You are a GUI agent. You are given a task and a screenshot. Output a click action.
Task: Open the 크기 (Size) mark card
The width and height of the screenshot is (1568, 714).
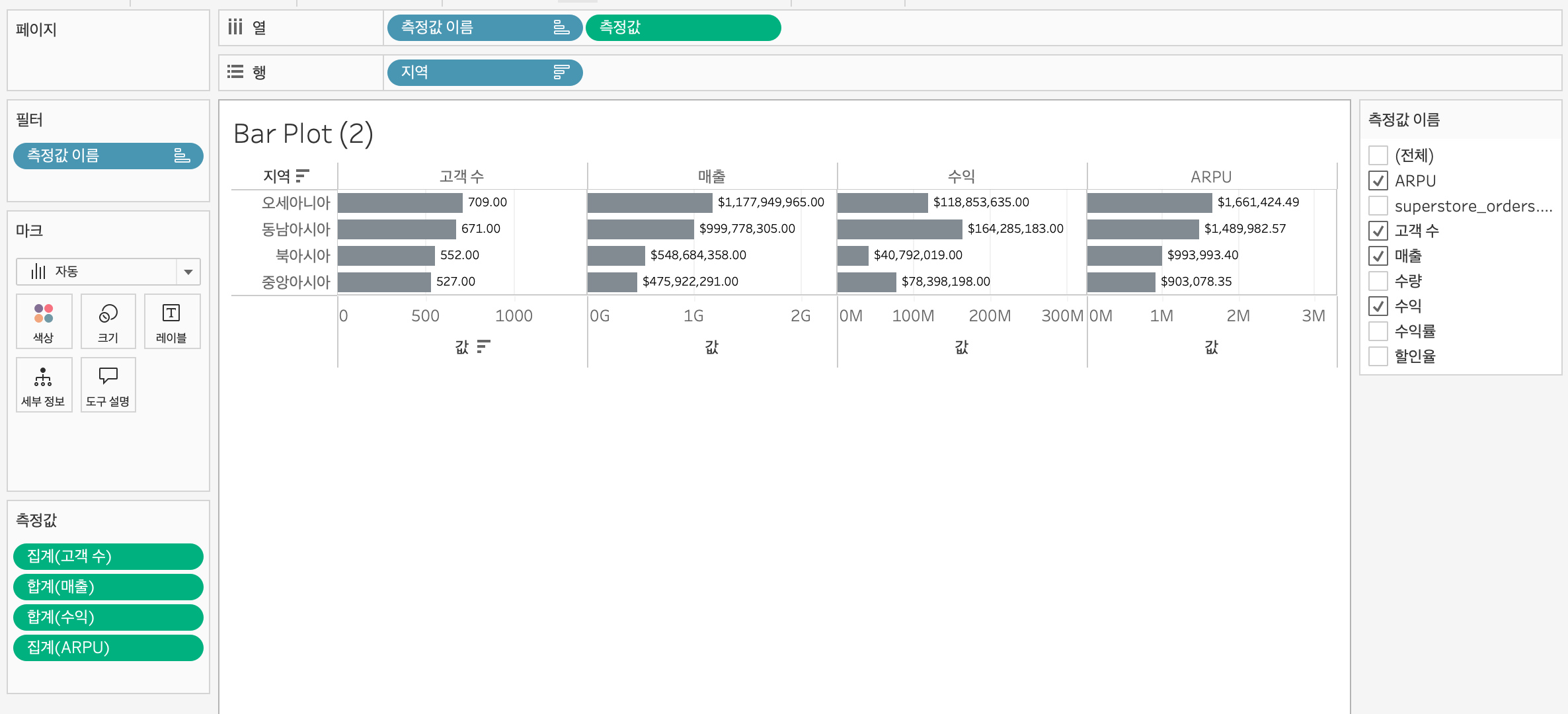pyautogui.click(x=108, y=321)
